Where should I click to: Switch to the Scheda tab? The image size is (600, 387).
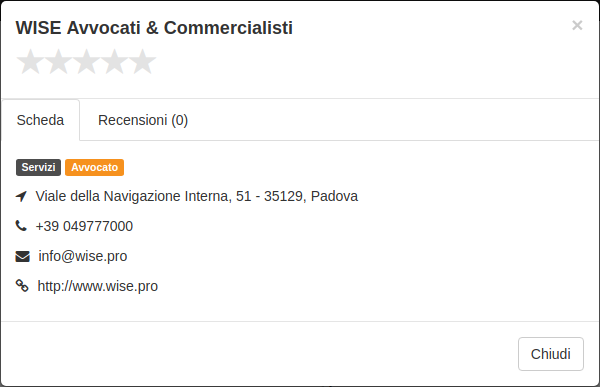coord(41,120)
